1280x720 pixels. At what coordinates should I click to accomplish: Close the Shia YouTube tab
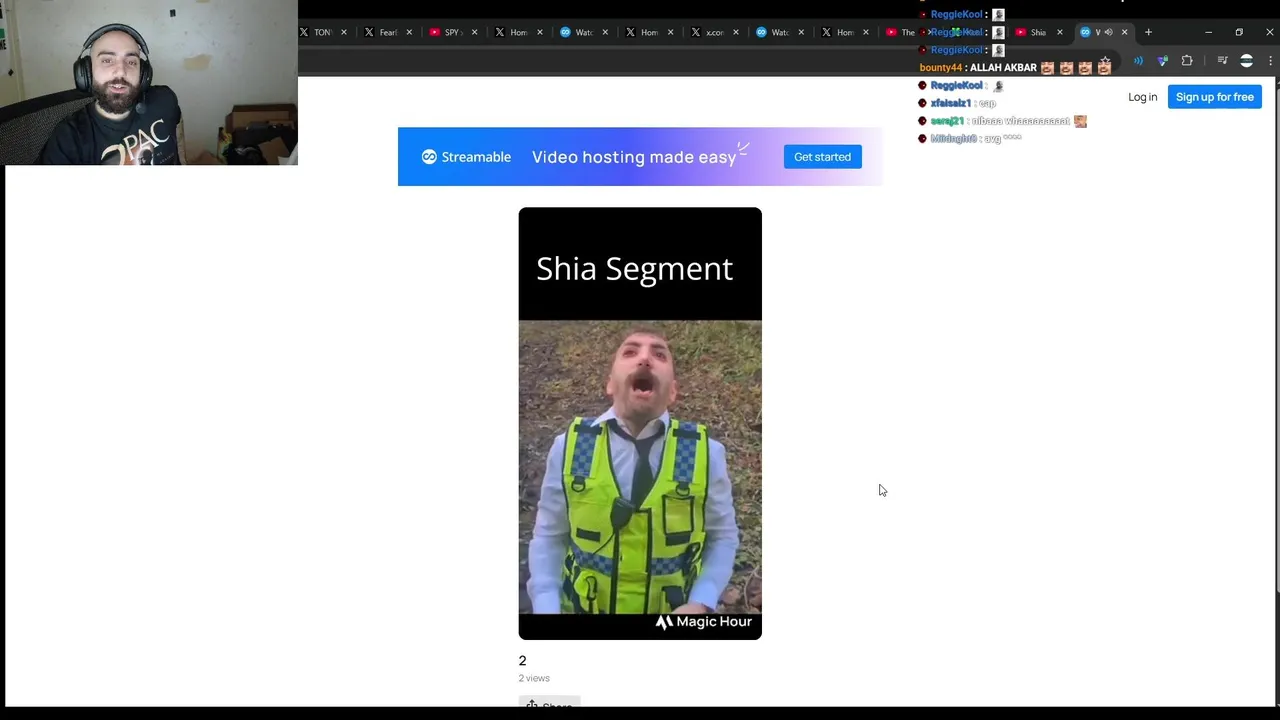(x=1059, y=32)
